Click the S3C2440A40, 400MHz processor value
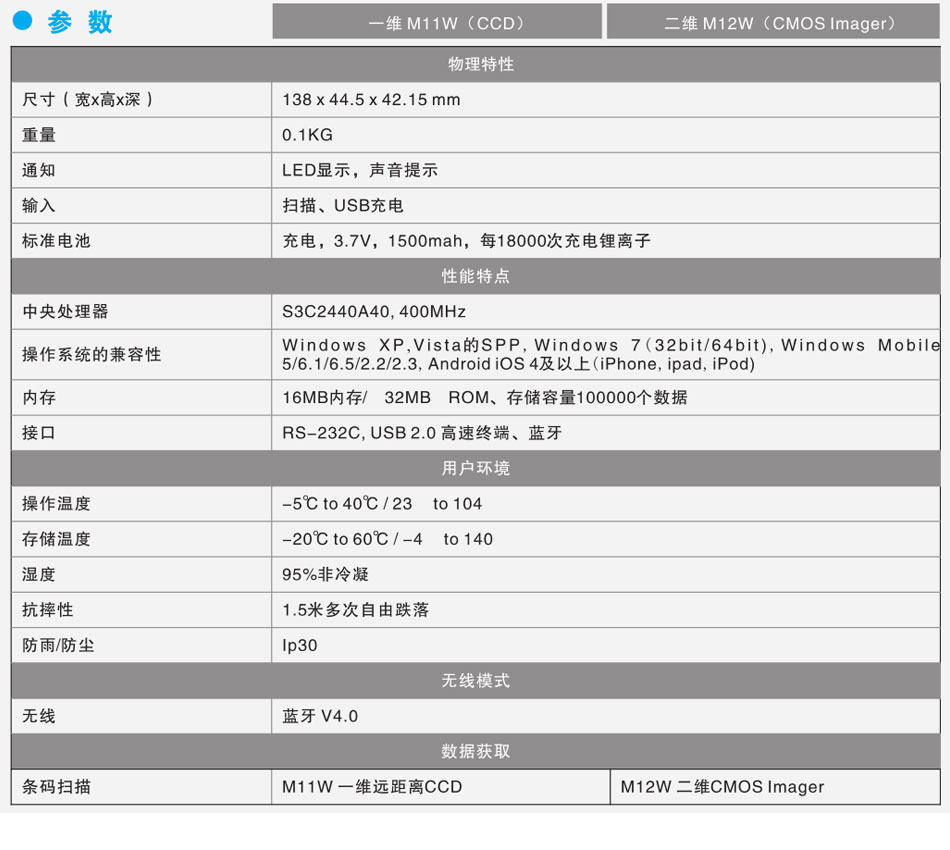The width and height of the screenshot is (950, 850). pos(374,312)
